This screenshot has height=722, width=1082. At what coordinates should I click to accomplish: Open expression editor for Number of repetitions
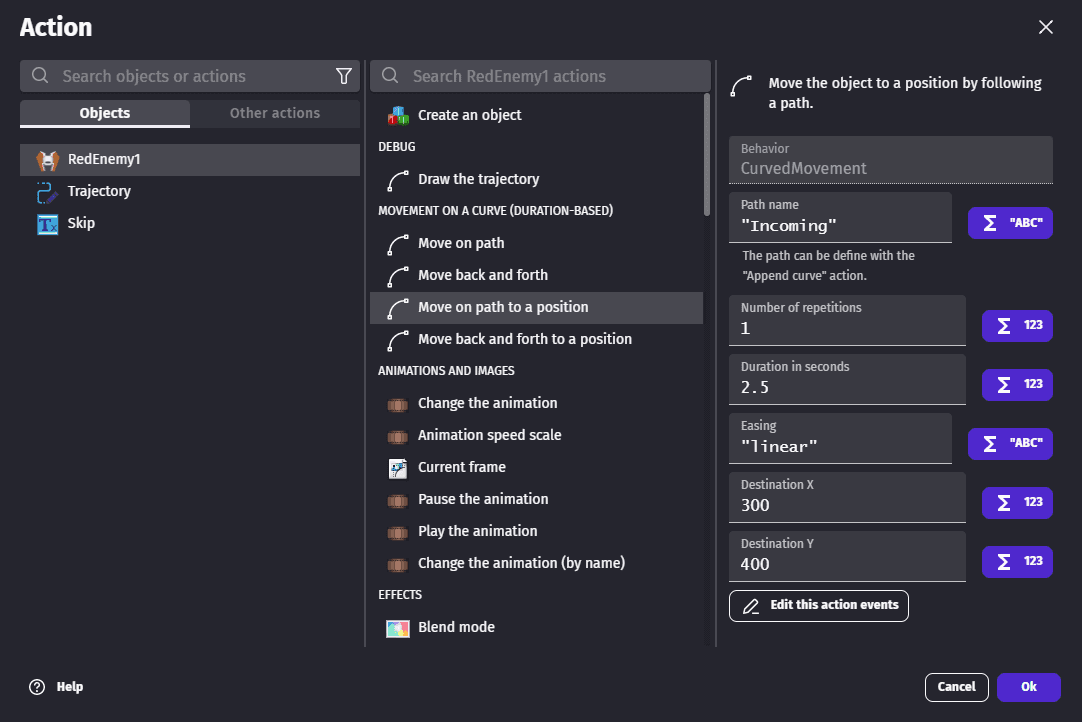[1017, 326]
